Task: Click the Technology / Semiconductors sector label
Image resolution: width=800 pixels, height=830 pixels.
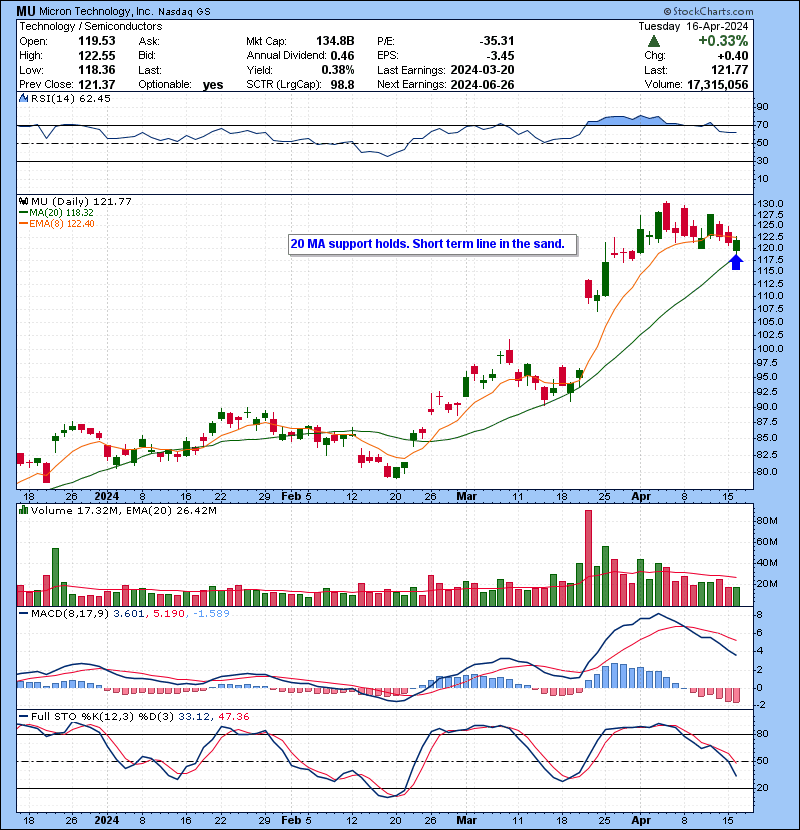Action: pyautogui.click(x=91, y=26)
